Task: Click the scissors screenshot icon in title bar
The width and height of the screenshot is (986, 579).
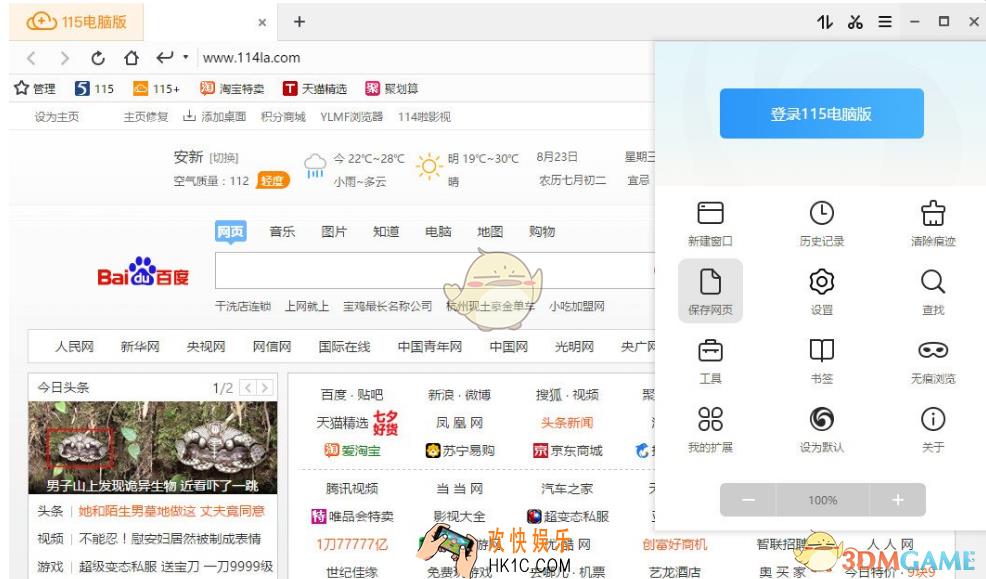Action: pyautogui.click(x=855, y=22)
